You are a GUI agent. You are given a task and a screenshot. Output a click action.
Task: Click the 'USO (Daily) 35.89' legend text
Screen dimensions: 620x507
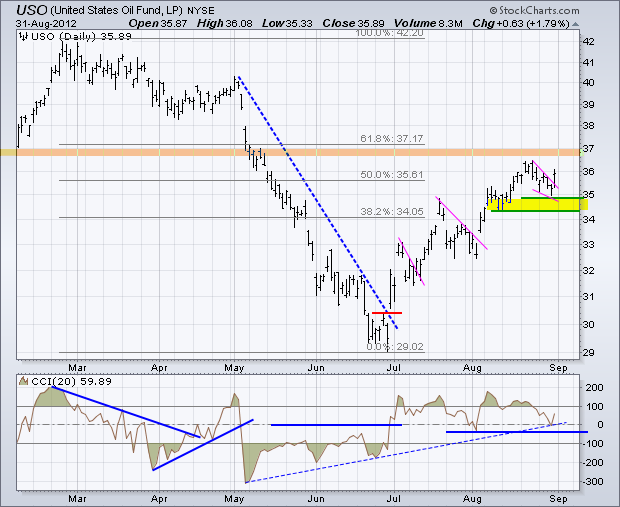click(x=81, y=36)
